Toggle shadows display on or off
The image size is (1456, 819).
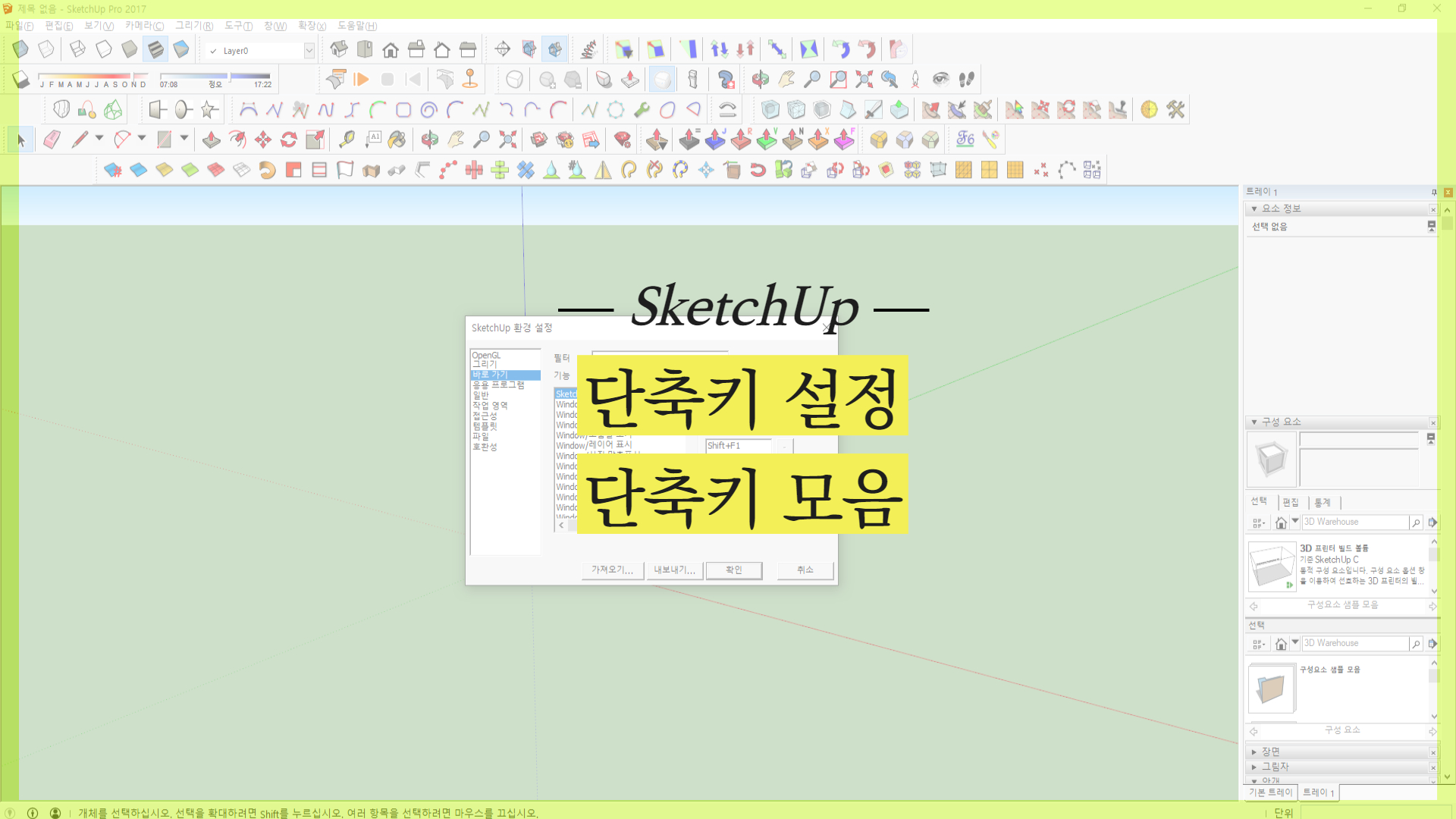20,80
